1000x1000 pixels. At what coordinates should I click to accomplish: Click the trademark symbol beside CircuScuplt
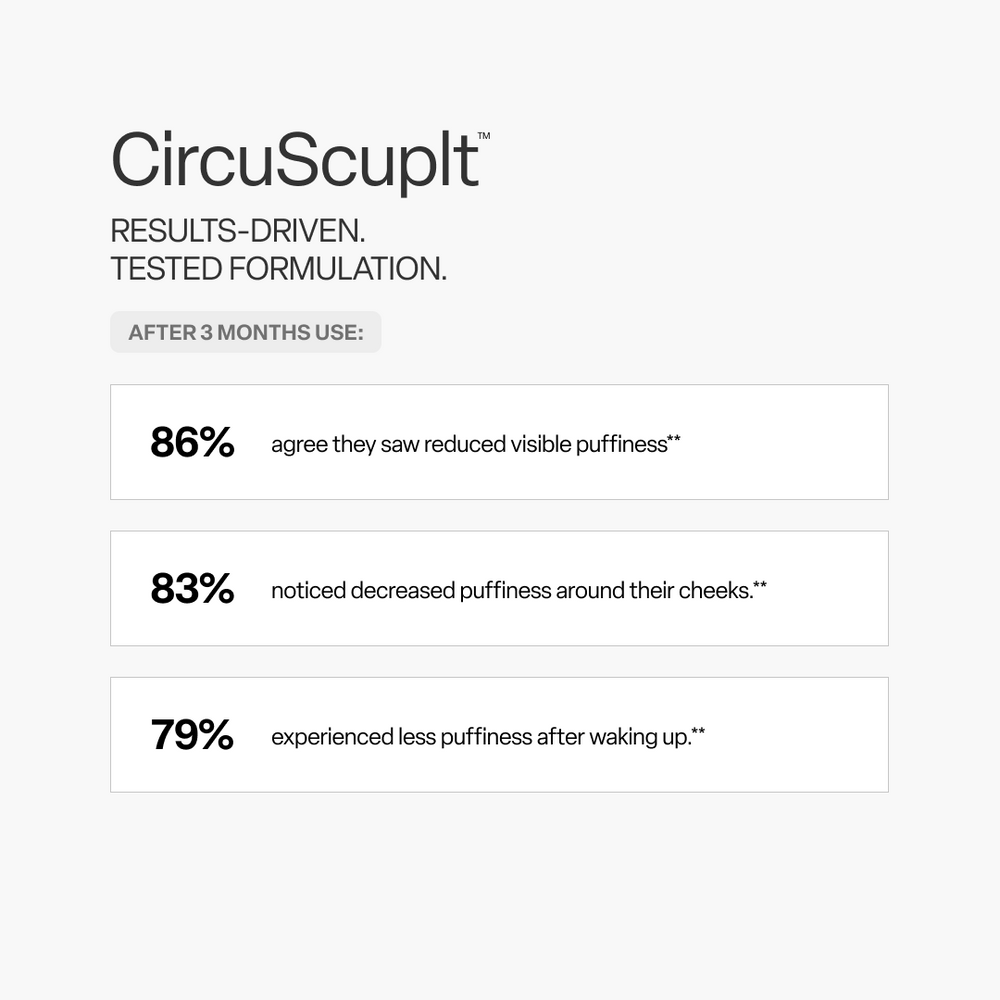coord(484,135)
